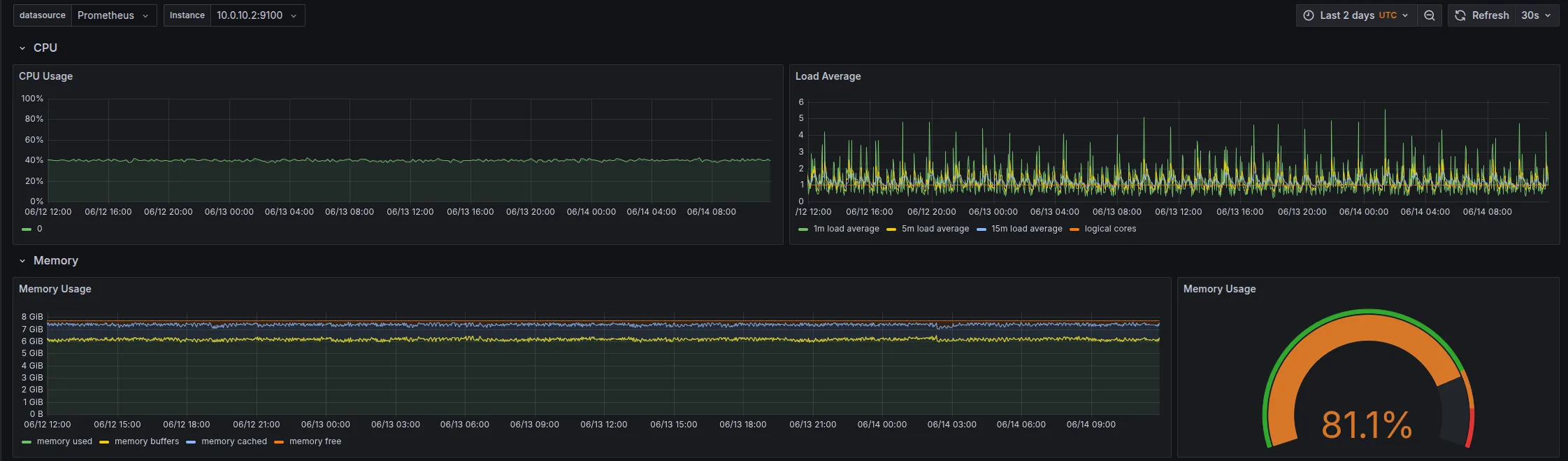
Task: Toggle the memory free legend series
Action: [x=315, y=441]
